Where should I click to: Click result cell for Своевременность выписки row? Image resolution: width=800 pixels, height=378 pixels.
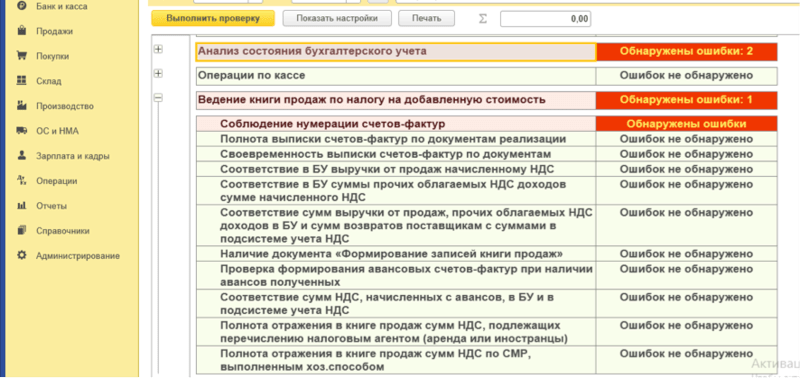point(686,154)
